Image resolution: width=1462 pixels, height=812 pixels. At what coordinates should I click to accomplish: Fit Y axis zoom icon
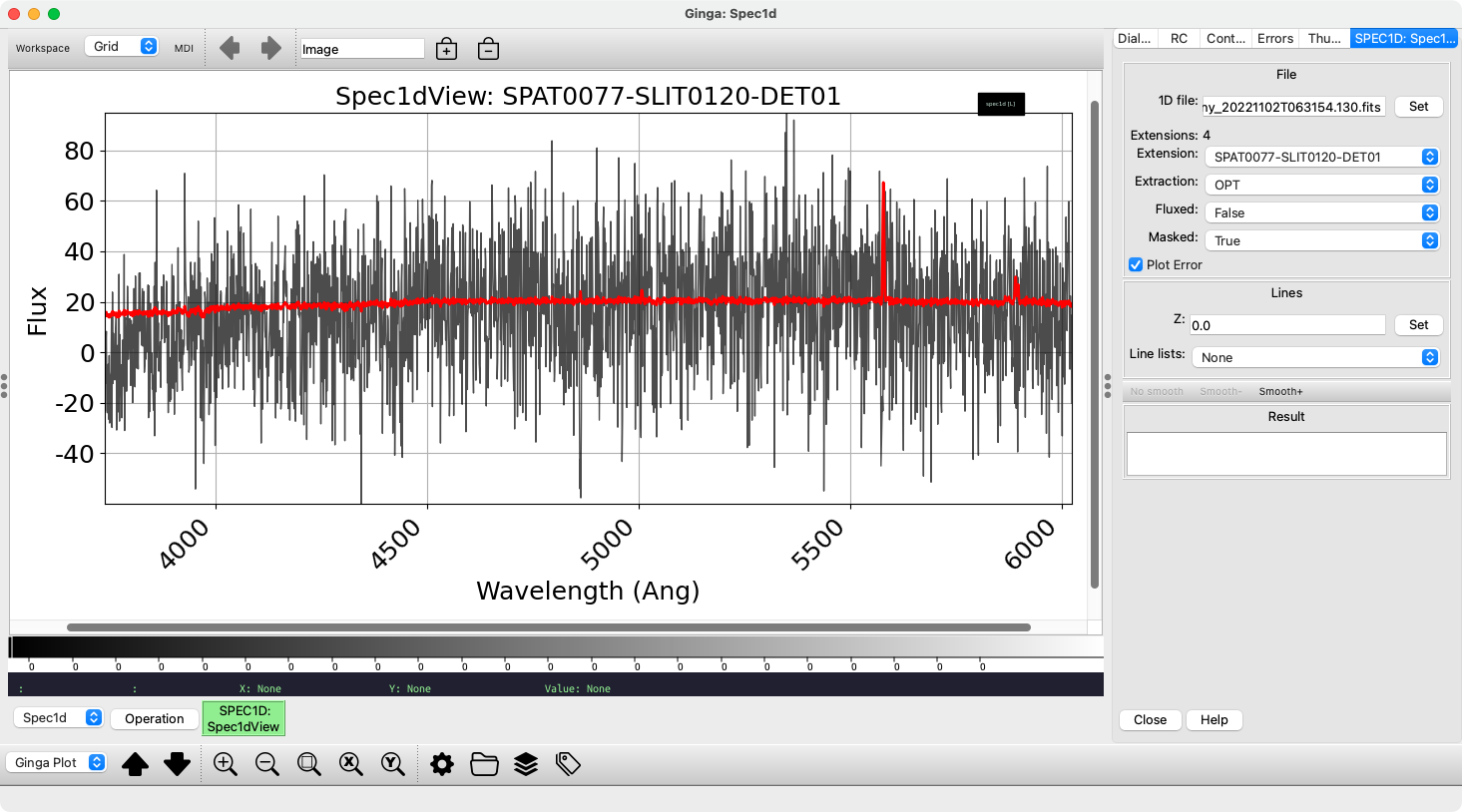[x=393, y=764]
